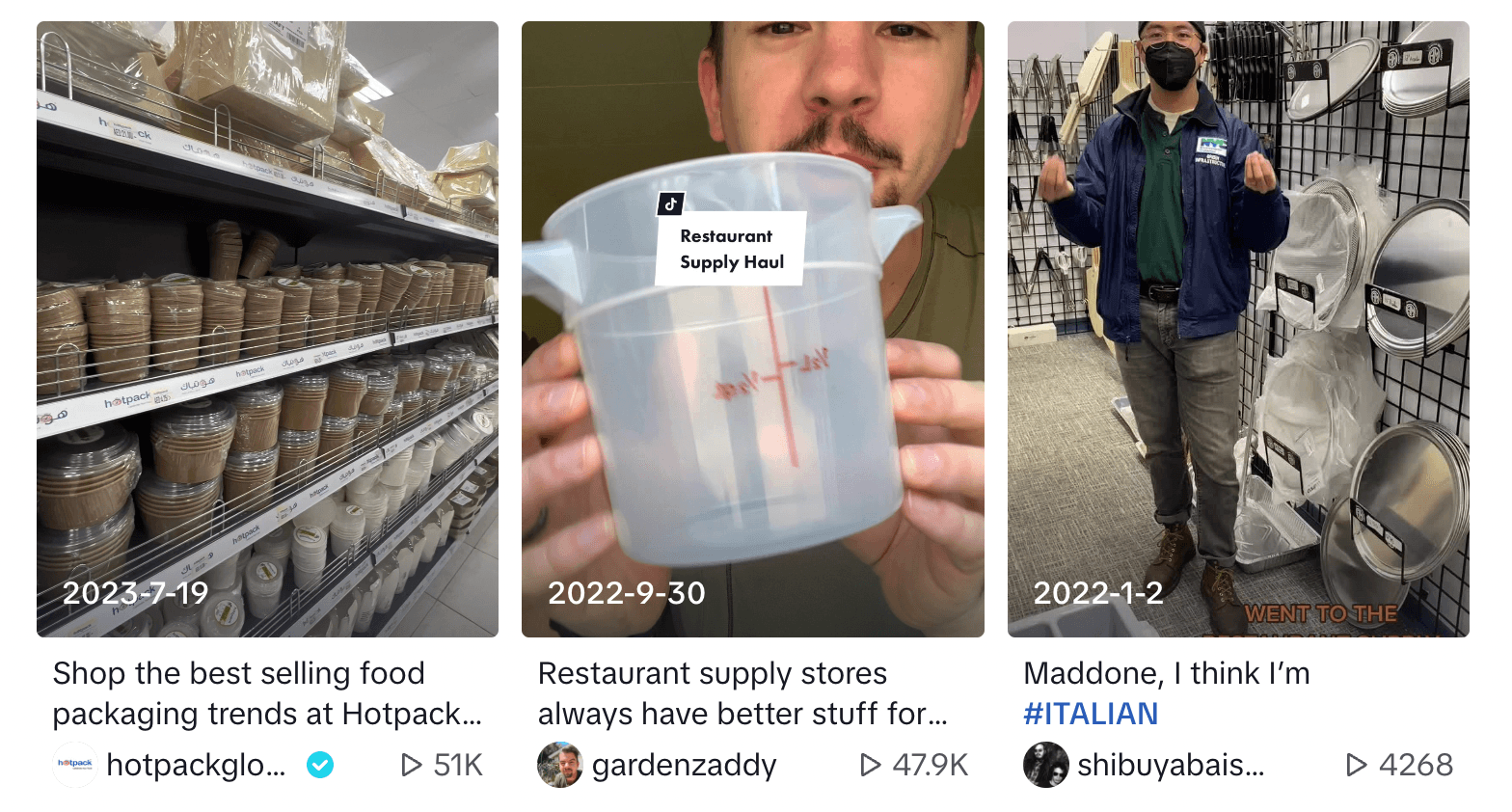Open the hotpackglo username link
1512x812 pixels.
[197, 765]
